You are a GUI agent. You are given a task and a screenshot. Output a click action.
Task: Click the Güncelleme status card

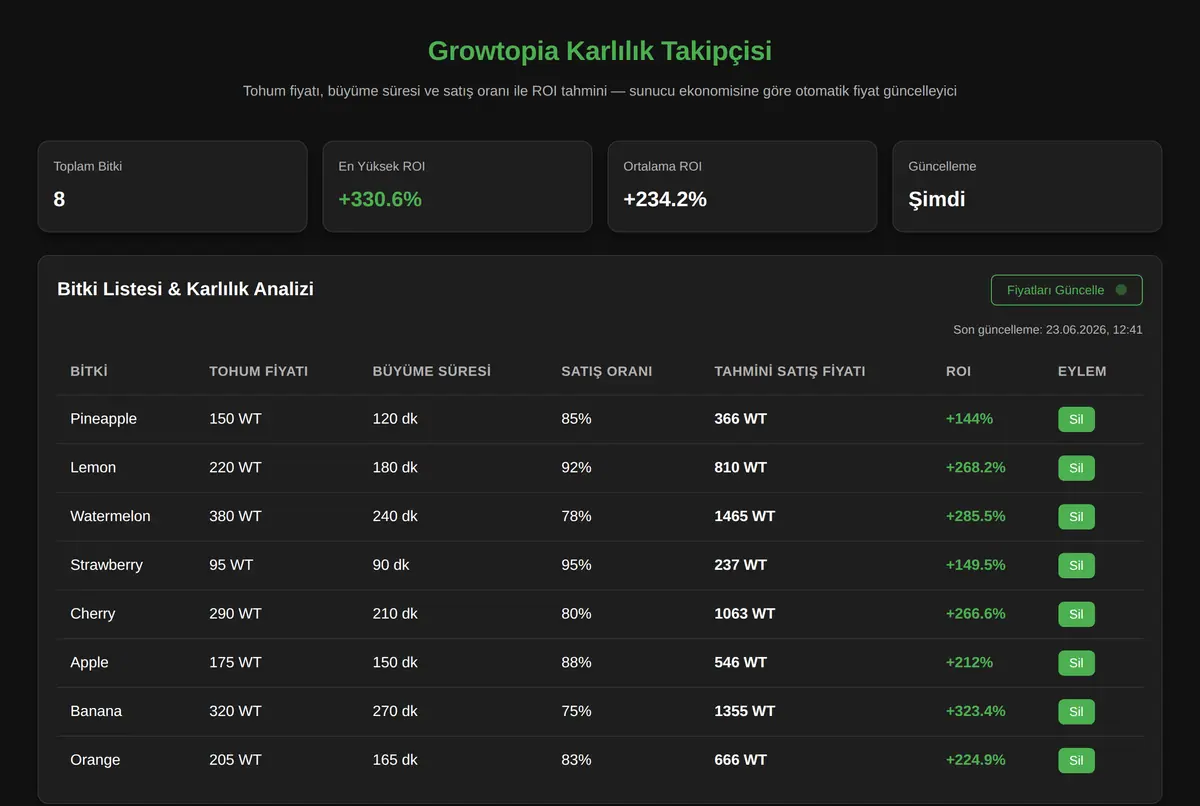(x=1027, y=186)
